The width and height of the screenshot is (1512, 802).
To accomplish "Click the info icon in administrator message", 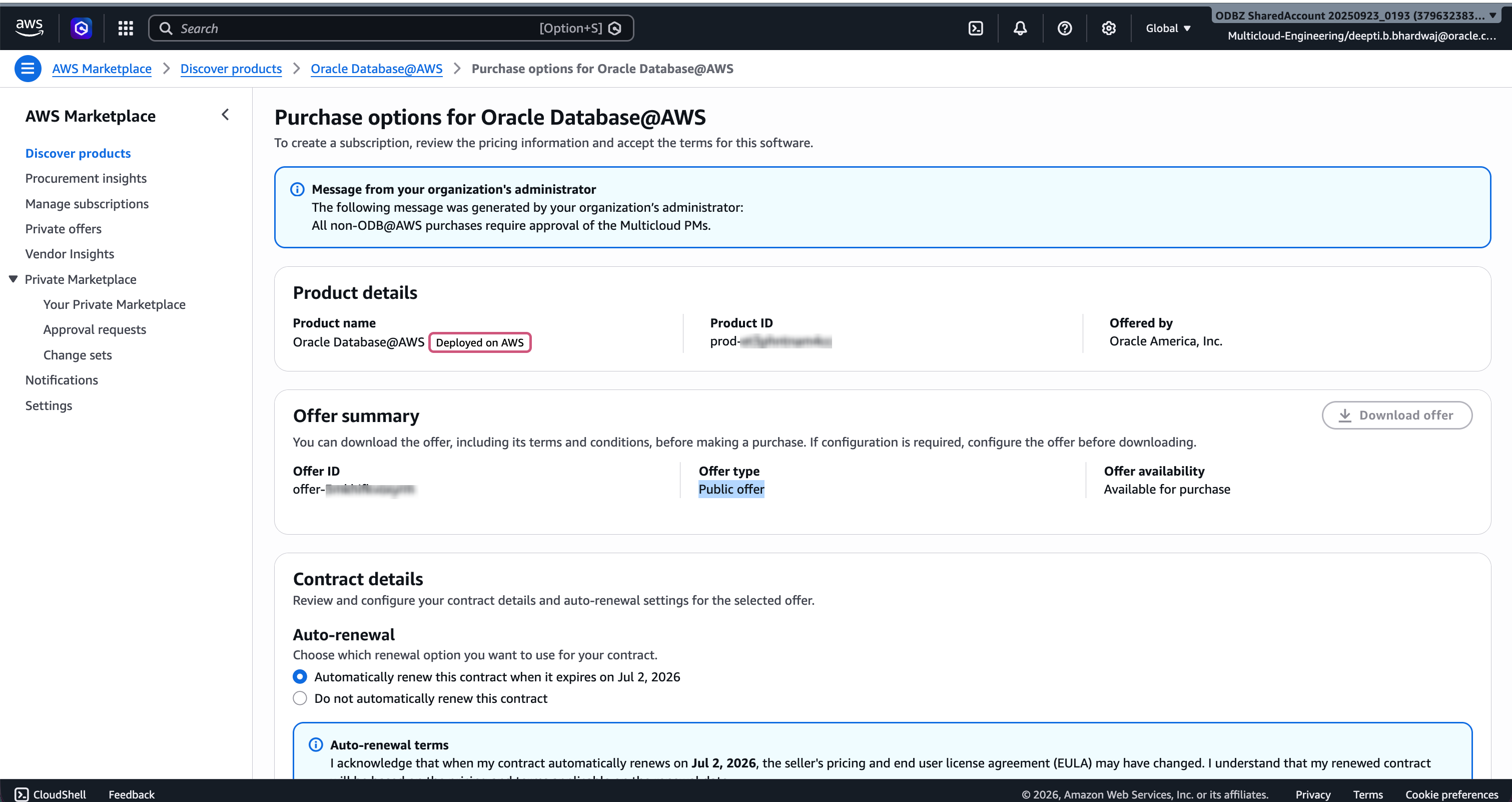I will coord(297,189).
